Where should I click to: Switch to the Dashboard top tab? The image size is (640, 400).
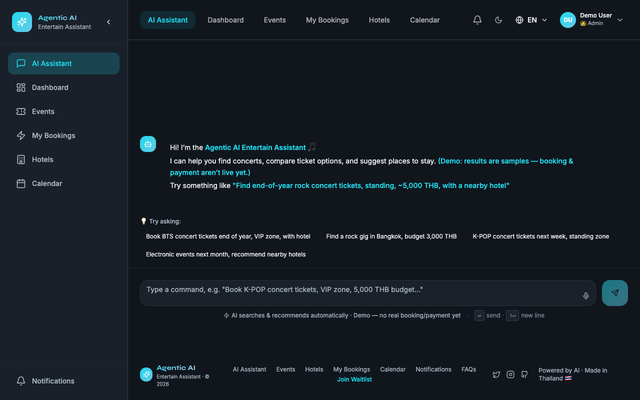[x=225, y=20]
